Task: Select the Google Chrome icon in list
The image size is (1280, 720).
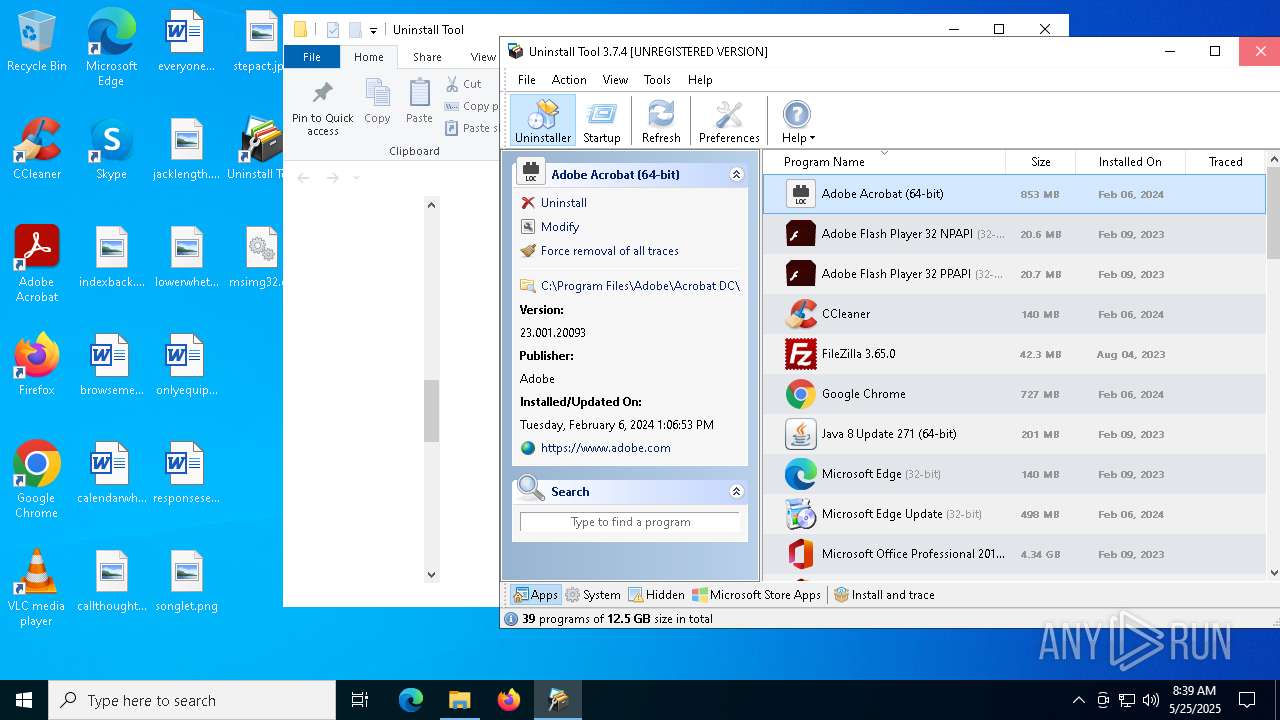Action: point(800,394)
